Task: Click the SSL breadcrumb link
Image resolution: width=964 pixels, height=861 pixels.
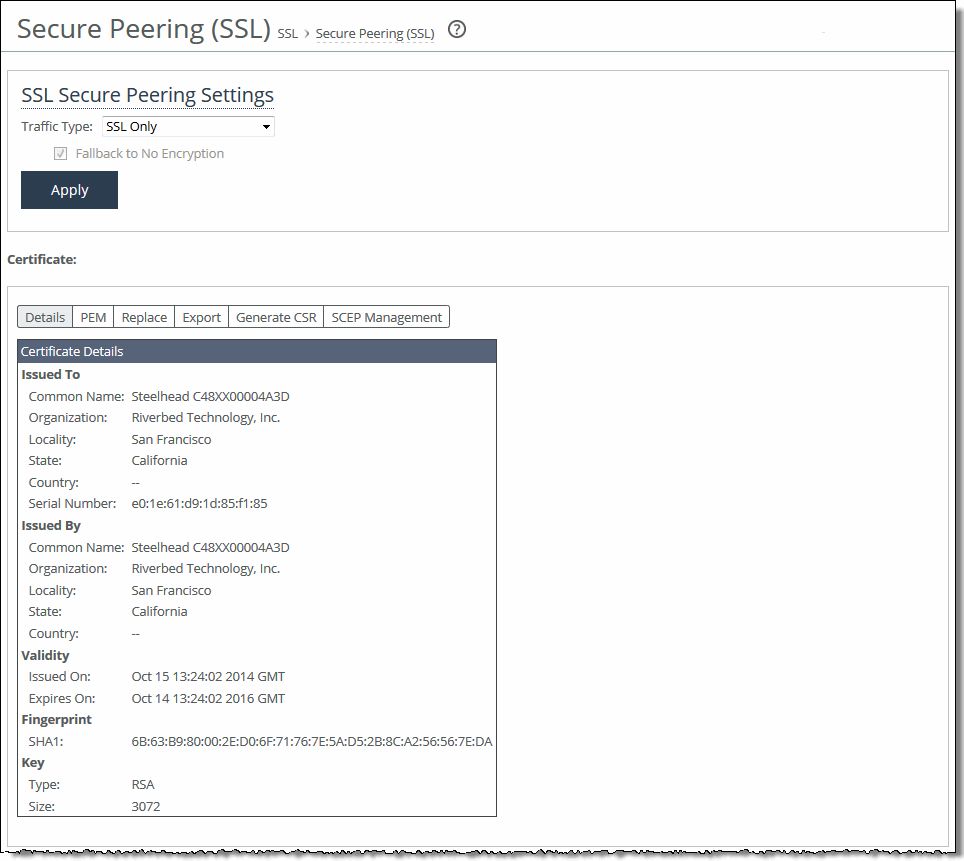Action: (287, 34)
